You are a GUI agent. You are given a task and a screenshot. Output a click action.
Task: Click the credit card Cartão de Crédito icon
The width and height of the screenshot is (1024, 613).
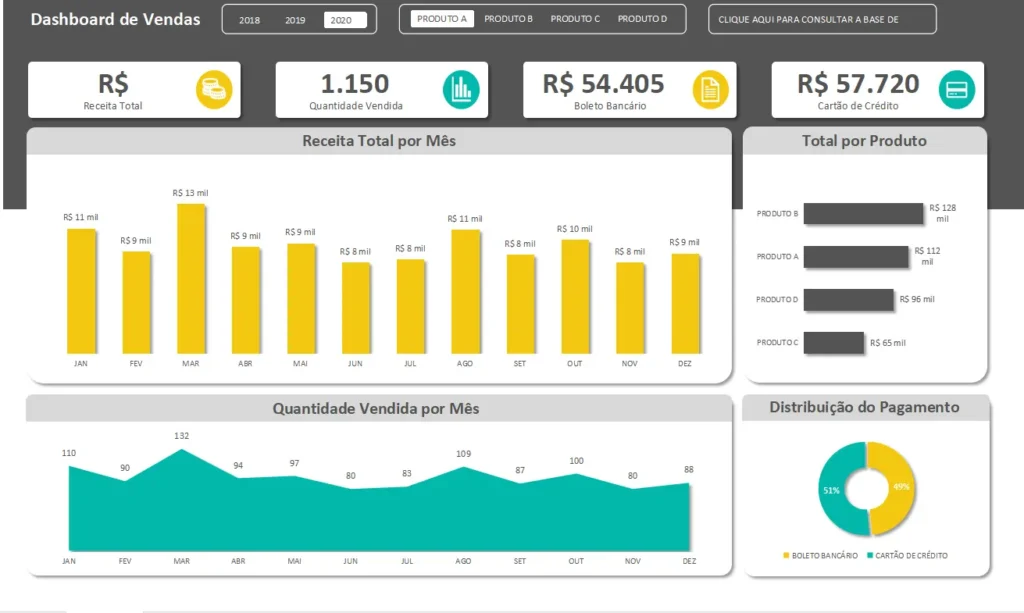tap(957, 90)
